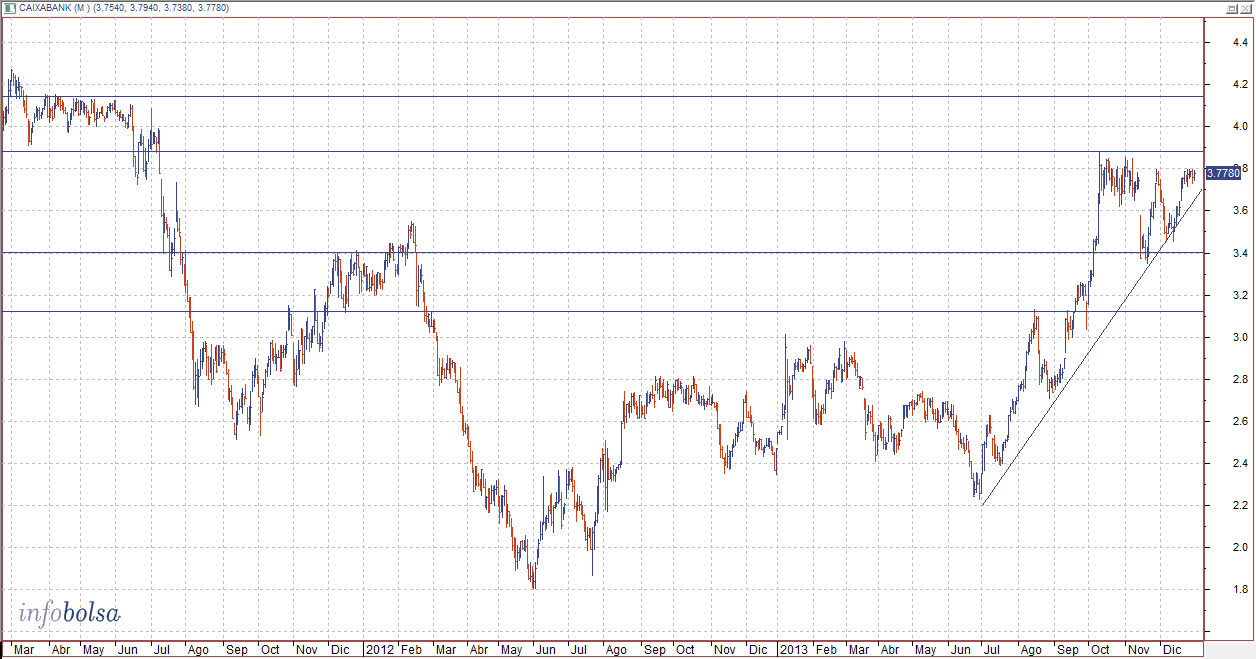Click the 3.0 price axis label
Viewport: 1256px width, 659px height.
tap(1239, 337)
